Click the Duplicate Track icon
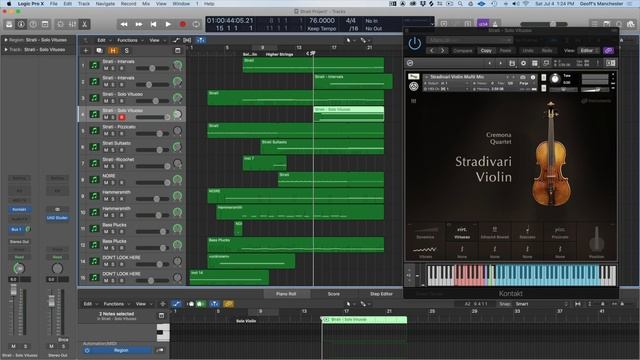640x360 pixels. 99,51
